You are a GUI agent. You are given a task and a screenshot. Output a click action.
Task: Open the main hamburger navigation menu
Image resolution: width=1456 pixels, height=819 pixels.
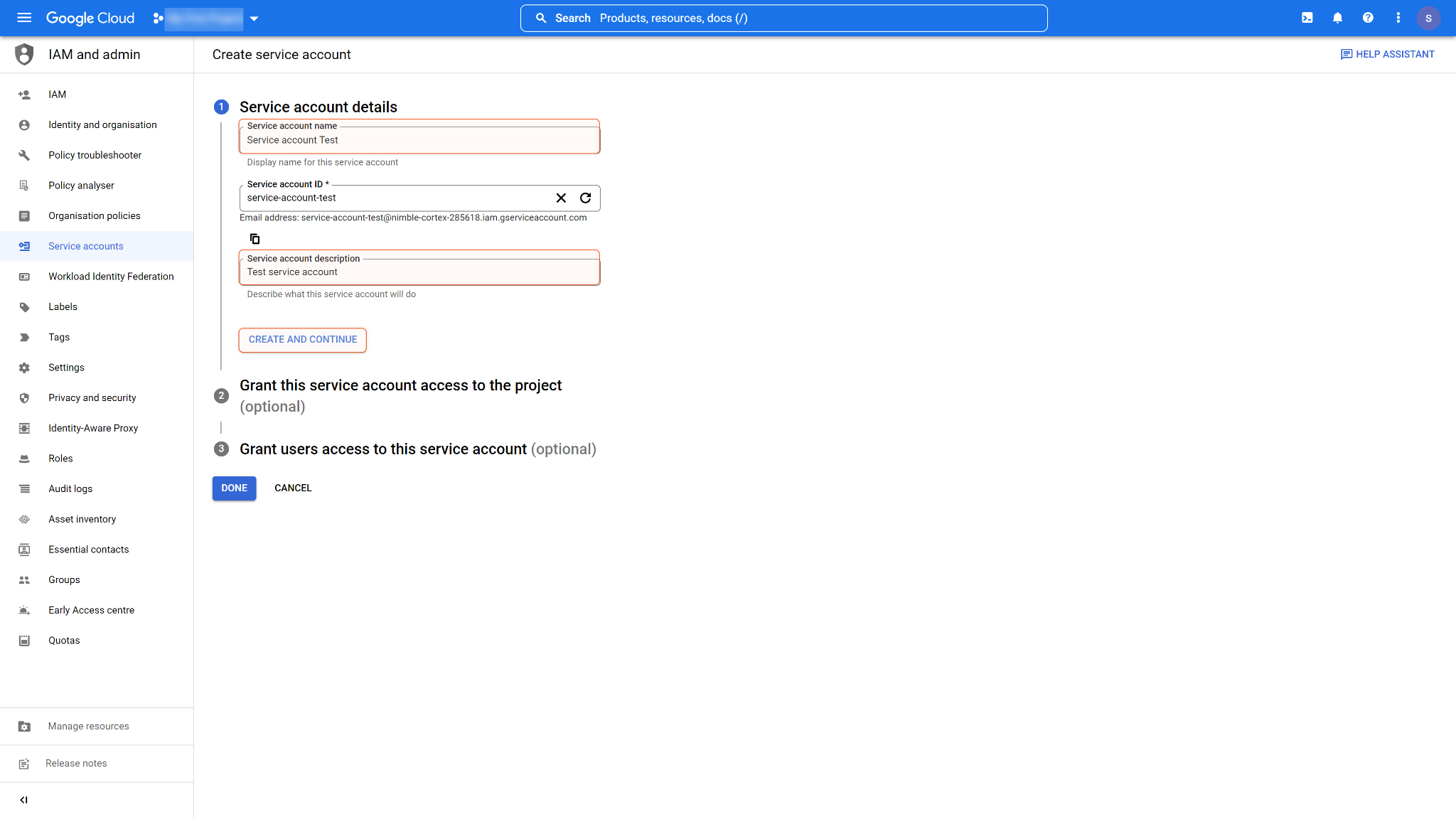(x=24, y=18)
